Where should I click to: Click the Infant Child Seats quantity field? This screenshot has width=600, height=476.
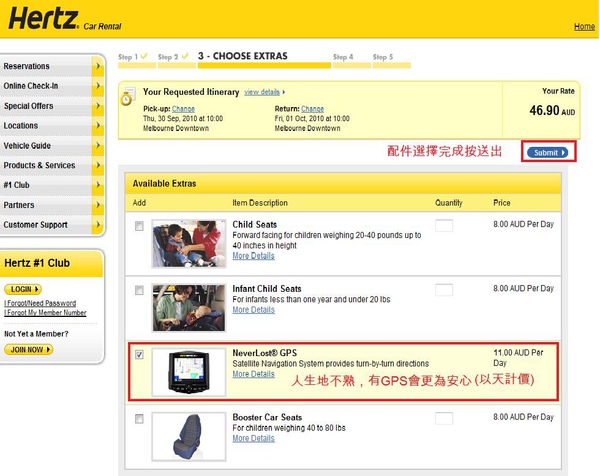444,290
